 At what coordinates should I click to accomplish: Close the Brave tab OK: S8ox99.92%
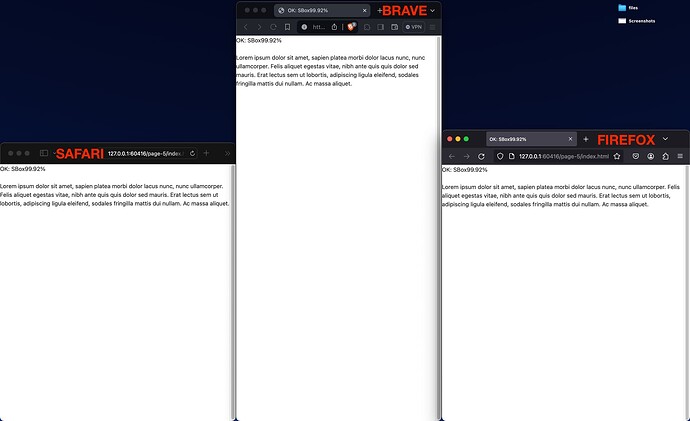364,11
